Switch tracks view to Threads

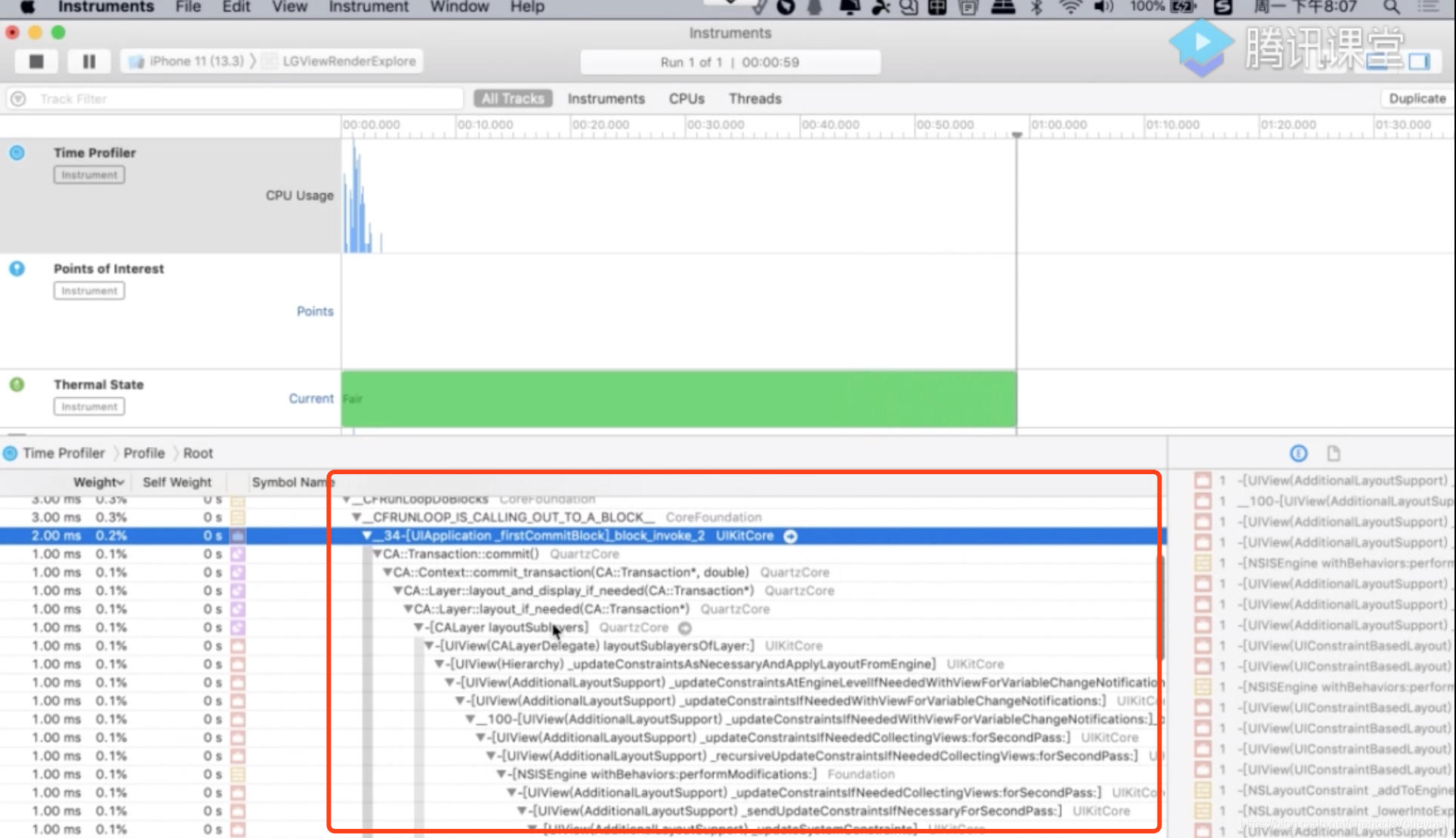[754, 98]
